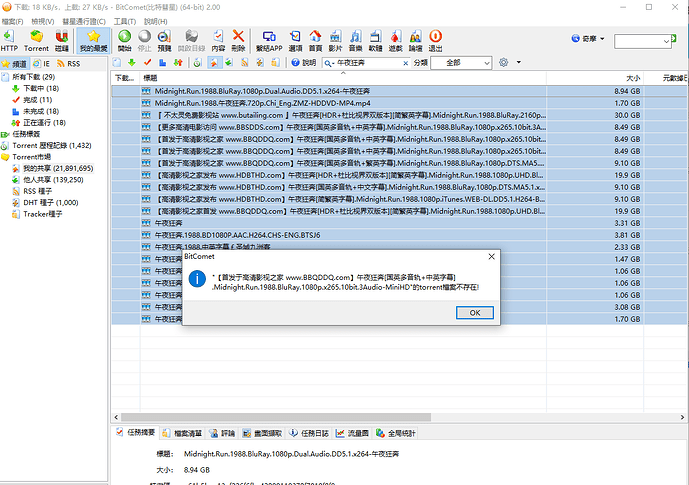689x485 pixels.
Task: Switch to the 流量圖 traffic graph tab
Action: click(x=352, y=433)
